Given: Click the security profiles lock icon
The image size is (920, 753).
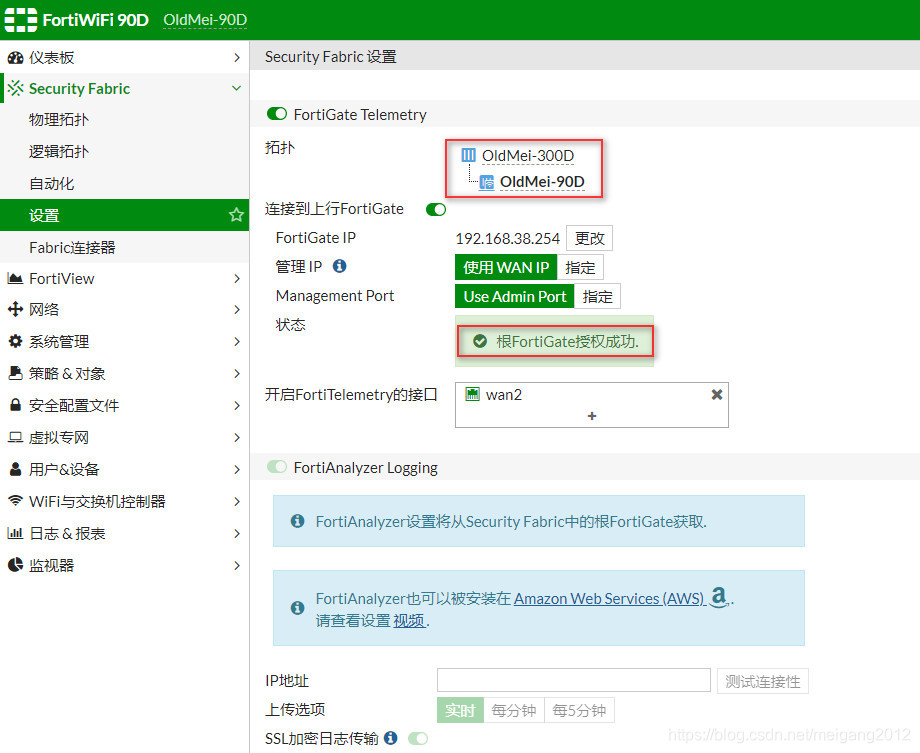Looking at the screenshot, I should click(15, 405).
